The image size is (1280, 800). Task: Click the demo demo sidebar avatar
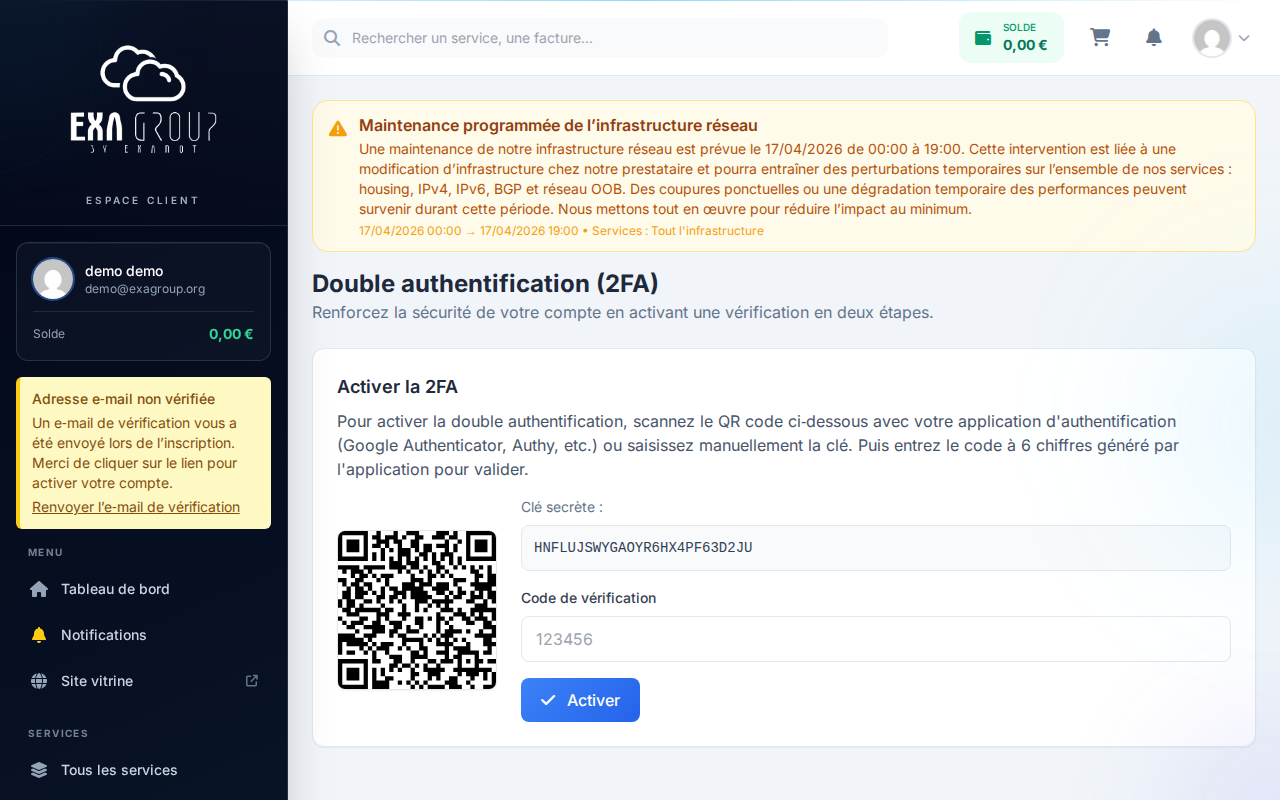[x=53, y=279]
